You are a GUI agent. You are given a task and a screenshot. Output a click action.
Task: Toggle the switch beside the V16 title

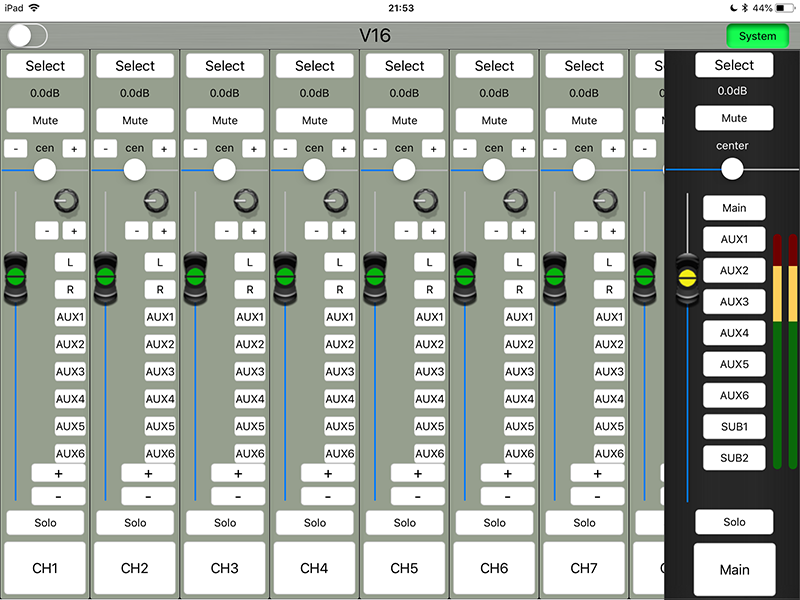click(x=28, y=36)
